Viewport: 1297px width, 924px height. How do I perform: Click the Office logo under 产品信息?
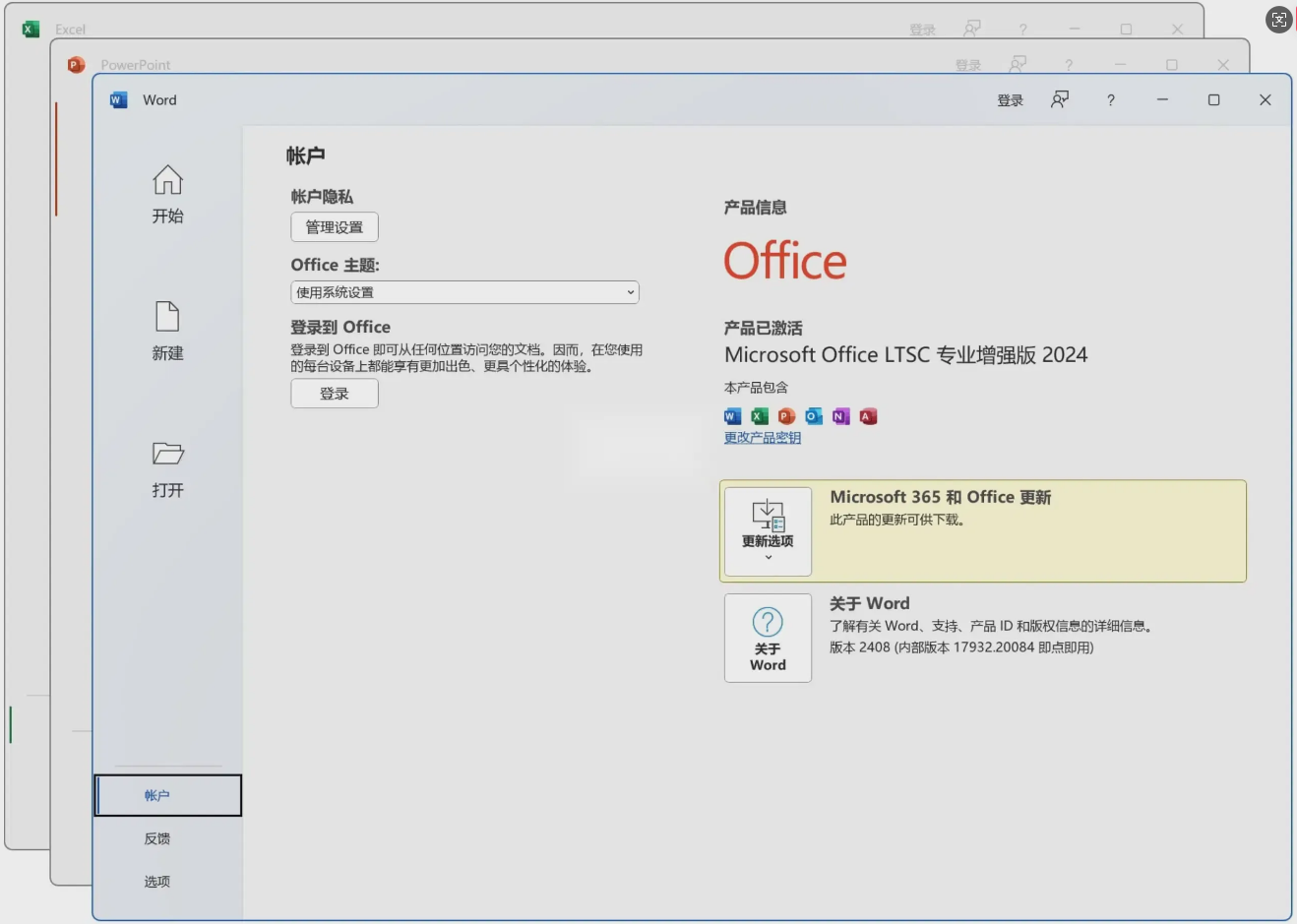(x=785, y=261)
